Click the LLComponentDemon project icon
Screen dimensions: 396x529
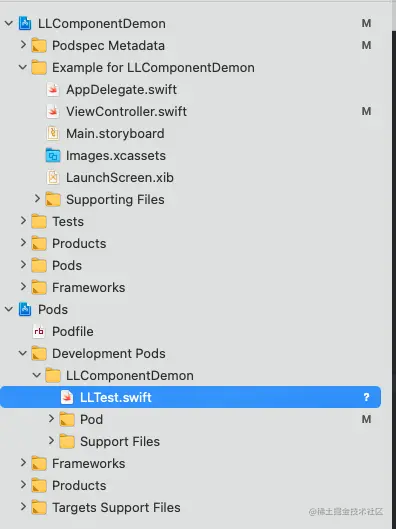pyautogui.click(x=25, y=24)
